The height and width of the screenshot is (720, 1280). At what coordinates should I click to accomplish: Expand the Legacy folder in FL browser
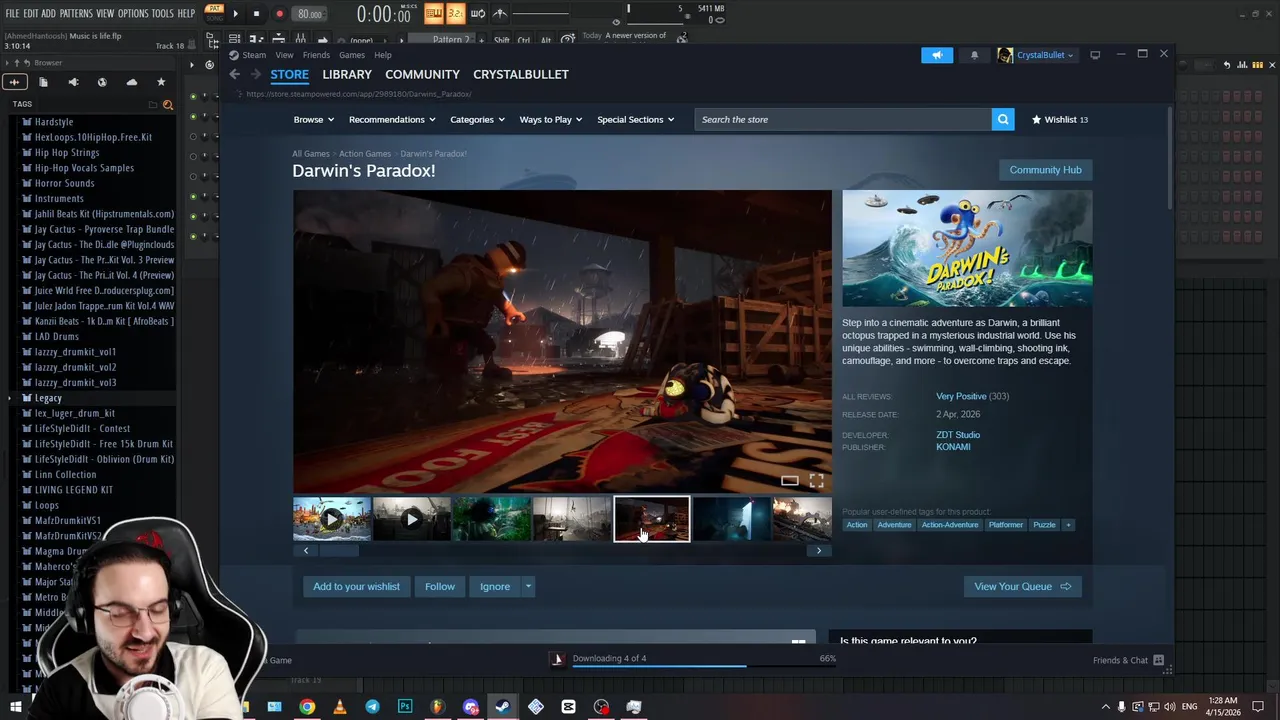coord(48,398)
